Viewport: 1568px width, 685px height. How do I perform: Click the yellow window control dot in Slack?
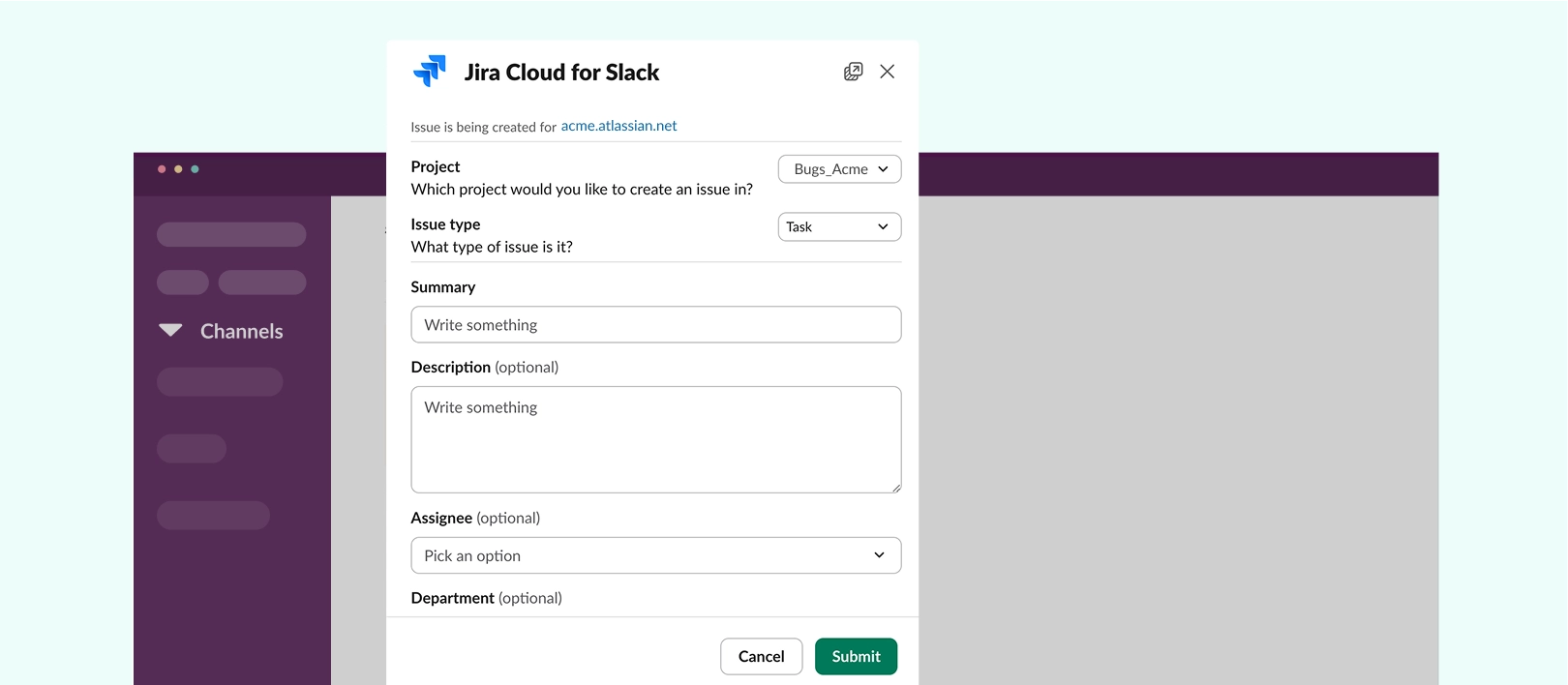pyautogui.click(x=178, y=169)
